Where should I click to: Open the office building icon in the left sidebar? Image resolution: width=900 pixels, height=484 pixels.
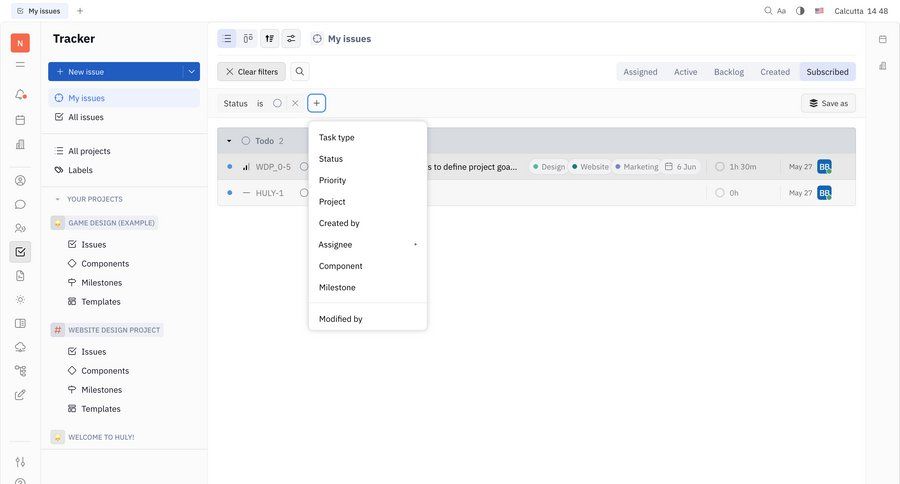point(20,144)
